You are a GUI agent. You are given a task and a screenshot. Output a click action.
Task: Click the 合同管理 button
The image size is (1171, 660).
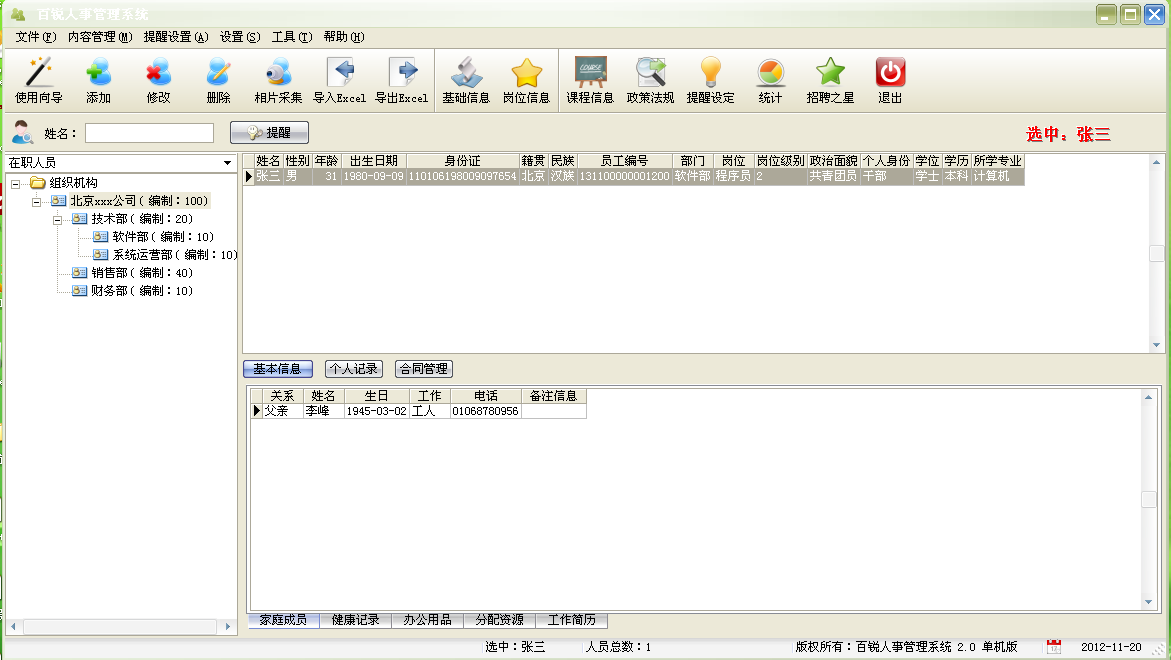[423, 369]
